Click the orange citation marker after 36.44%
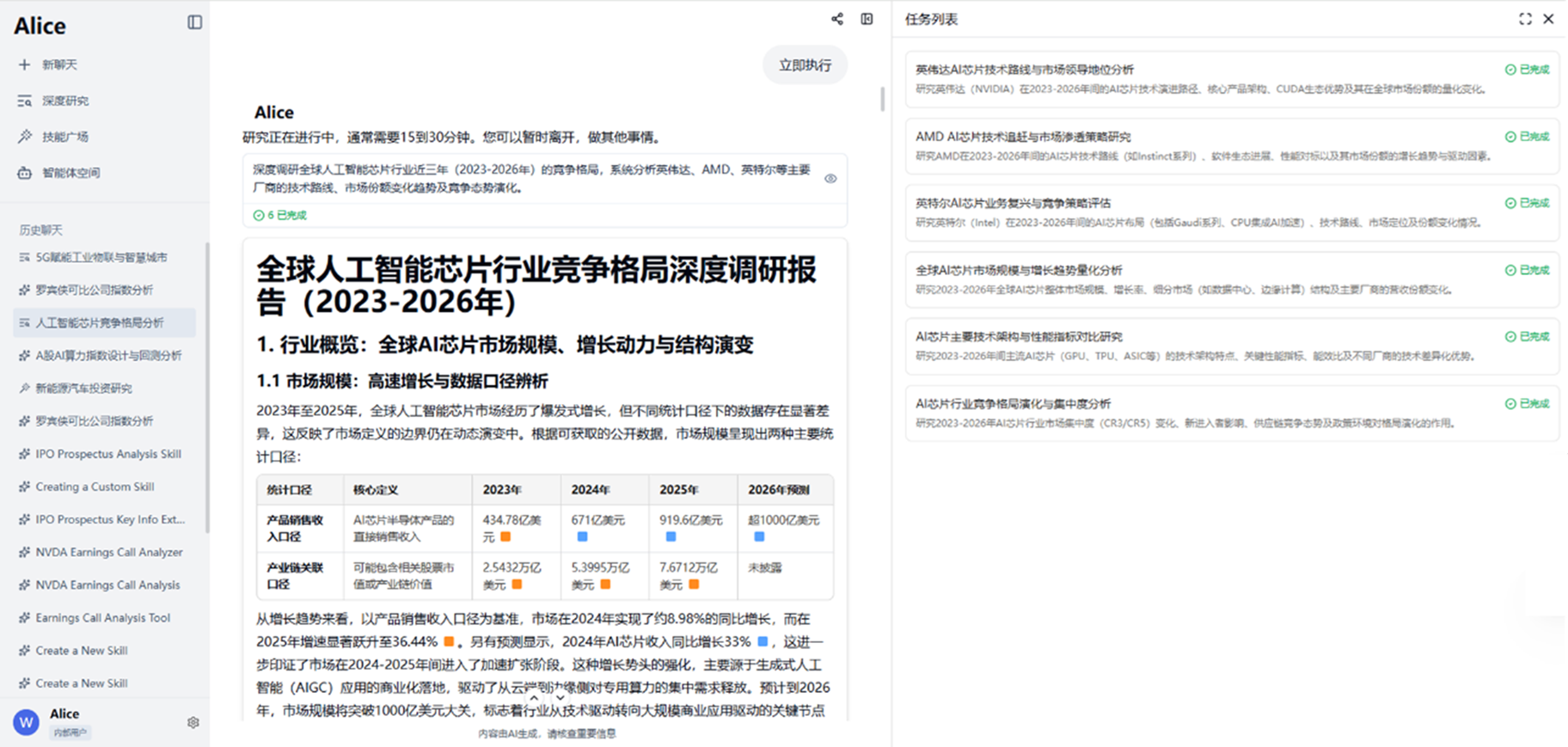1568x747 pixels. point(449,641)
